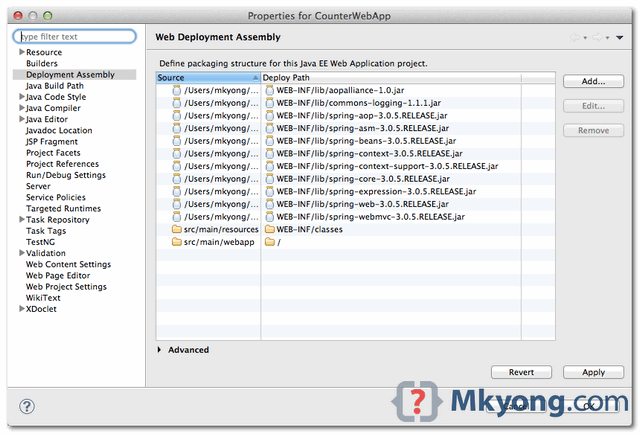Select WEB-INF/classes deploy path text

309,229
